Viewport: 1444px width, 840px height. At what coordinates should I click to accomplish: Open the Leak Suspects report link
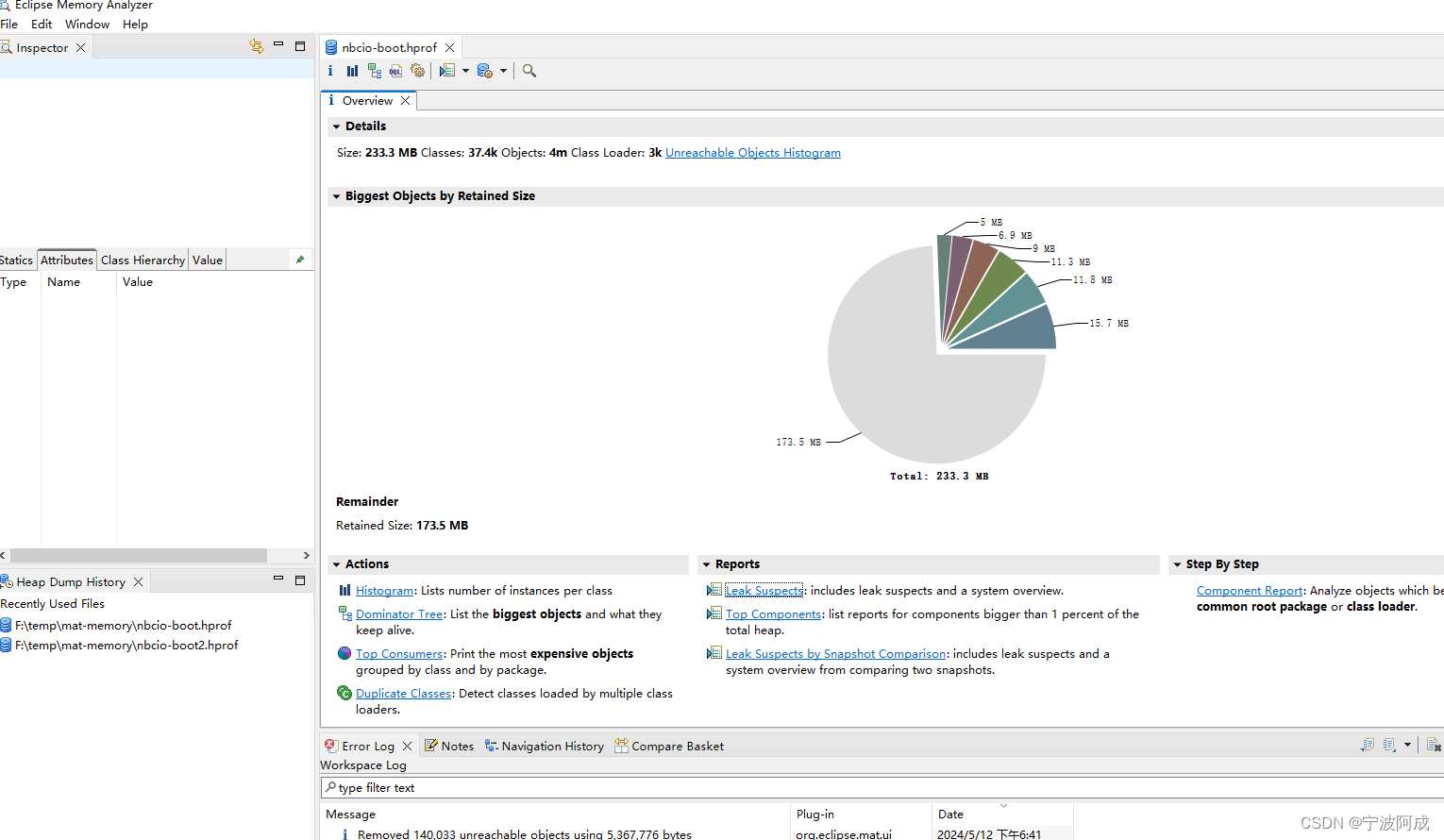pyautogui.click(x=764, y=590)
